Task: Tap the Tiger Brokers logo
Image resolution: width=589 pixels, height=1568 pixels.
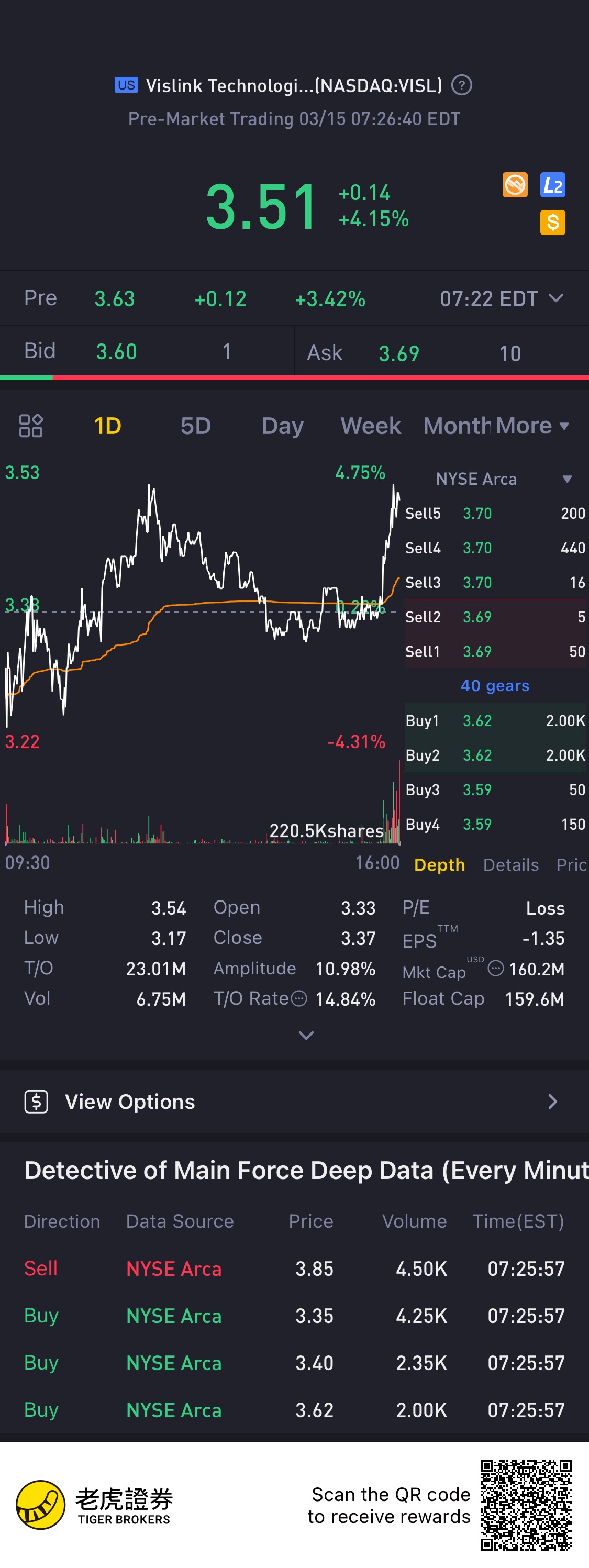Action: [x=94, y=1505]
